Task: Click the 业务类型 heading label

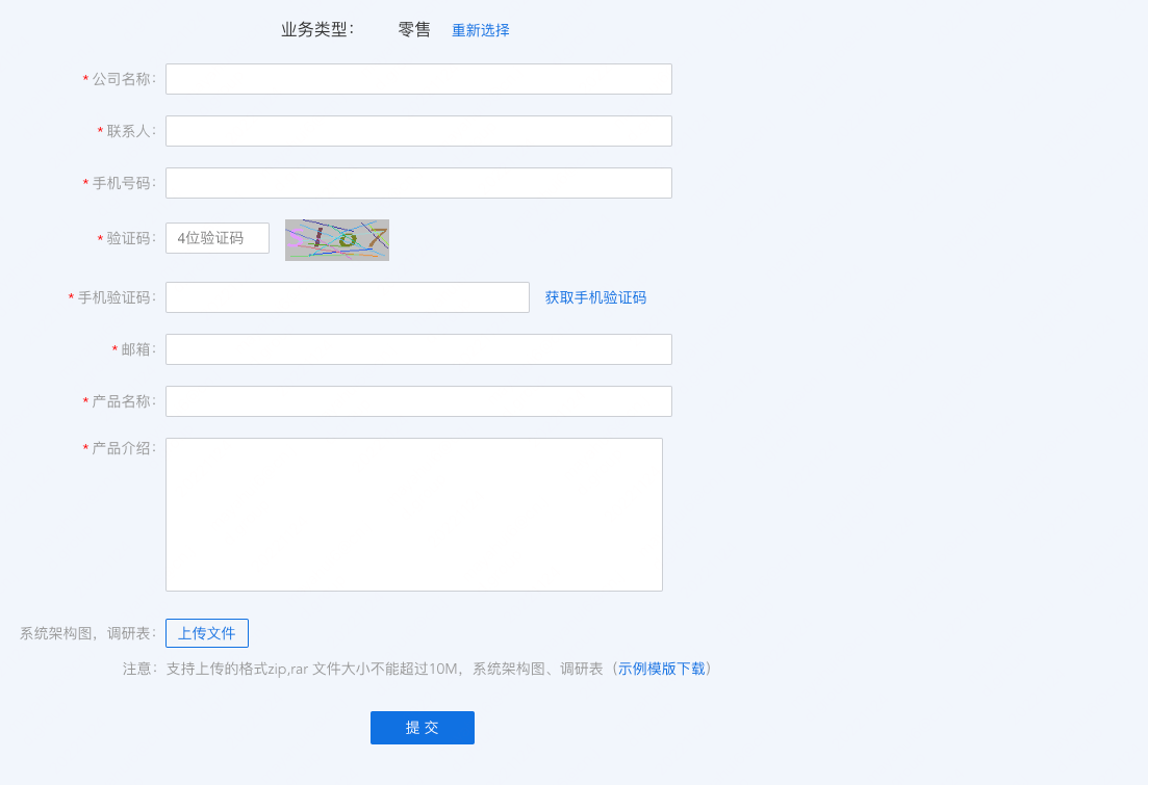Action: coord(317,30)
